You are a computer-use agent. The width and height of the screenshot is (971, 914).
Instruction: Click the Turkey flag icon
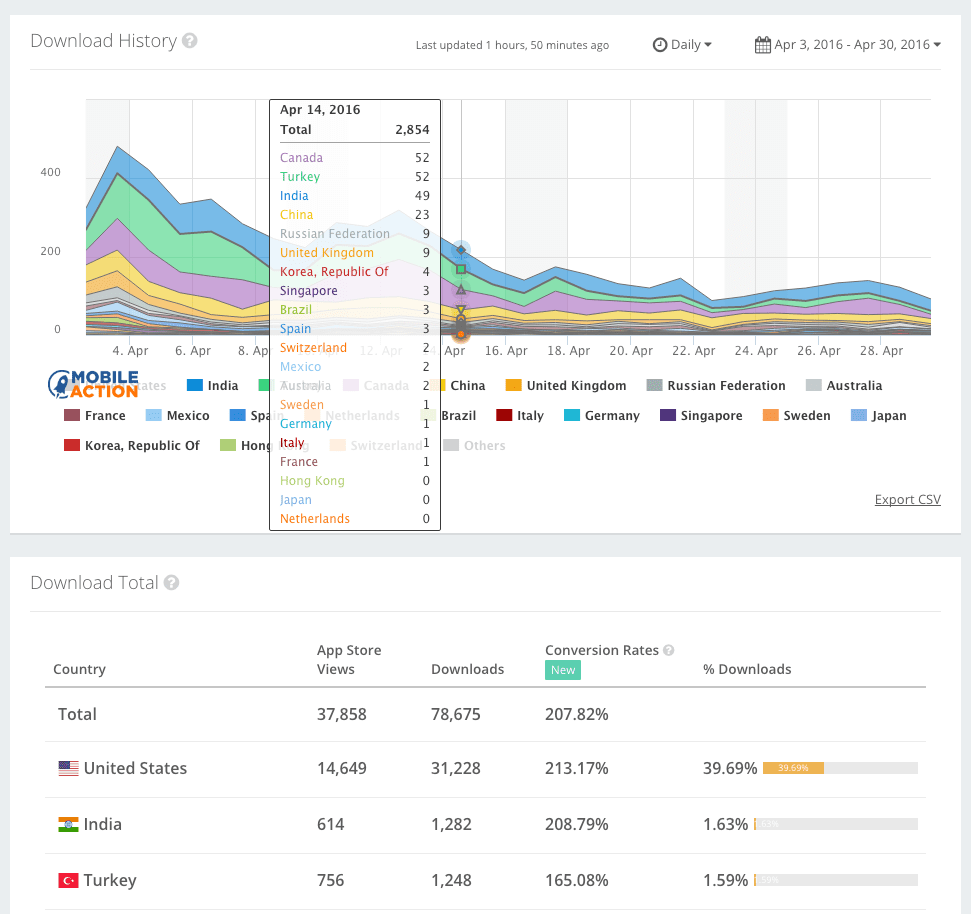(x=68, y=881)
